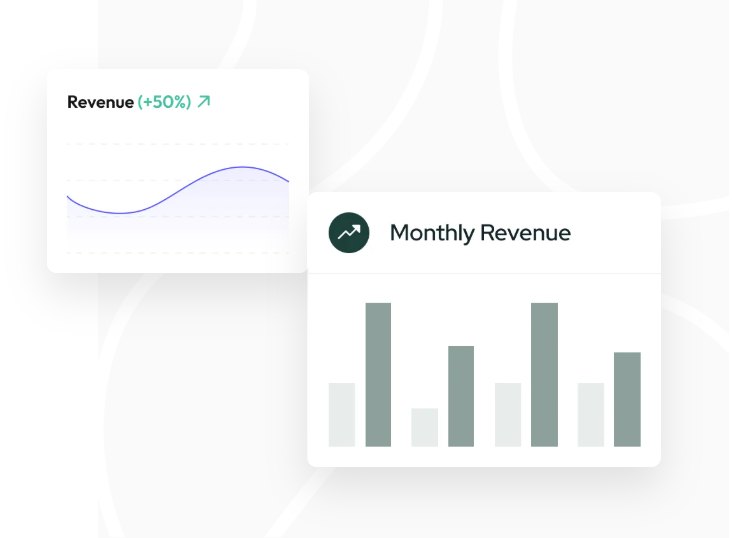This screenshot has width=732, height=538.
Task: Click the bottom dashed gridline in Revenue chart
Action: [178, 253]
